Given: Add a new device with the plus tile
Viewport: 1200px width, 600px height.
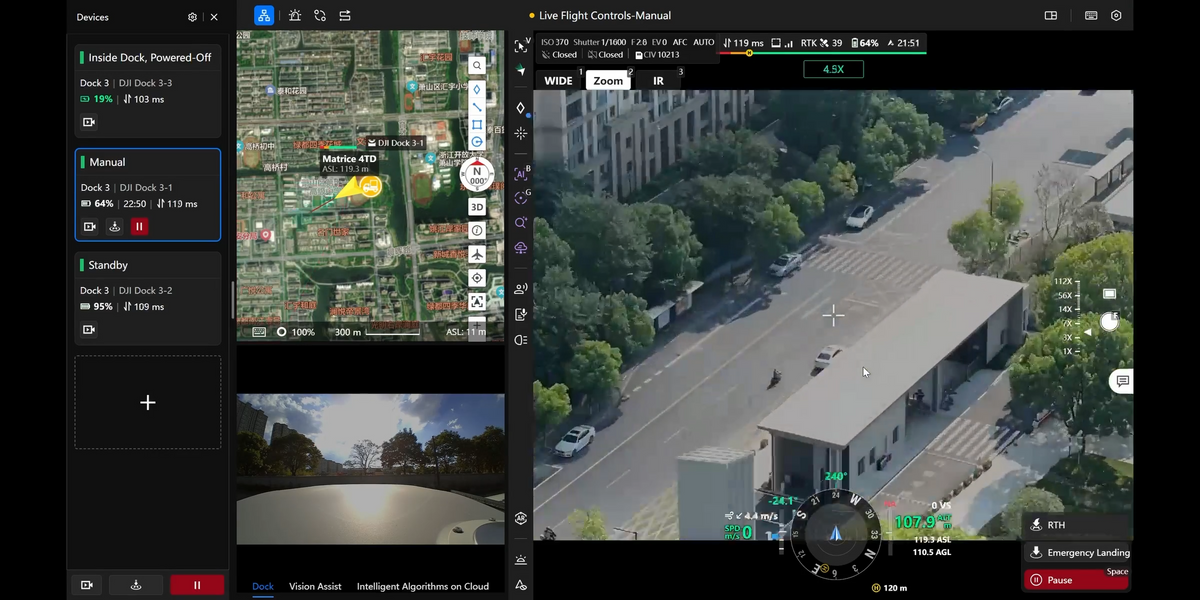Looking at the screenshot, I should point(148,402).
